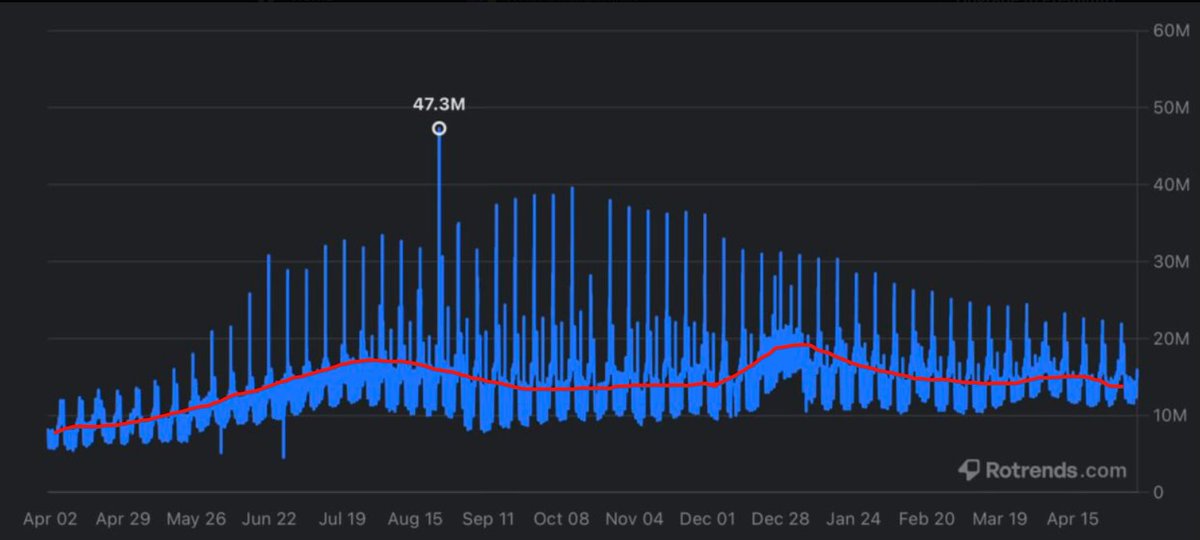Click the 20M y-axis label
This screenshot has height=540, width=1200.
coord(1172,339)
